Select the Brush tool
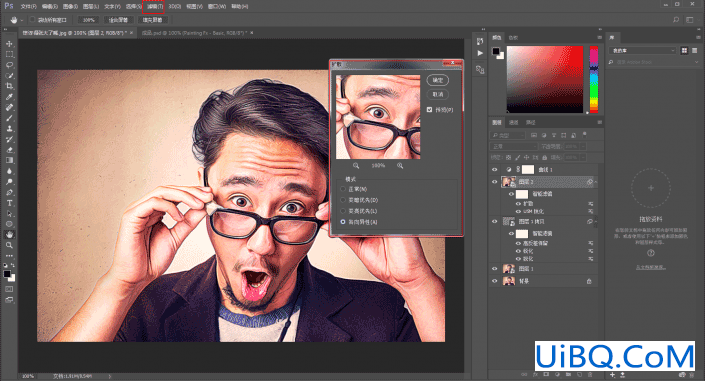 coord(9,118)
